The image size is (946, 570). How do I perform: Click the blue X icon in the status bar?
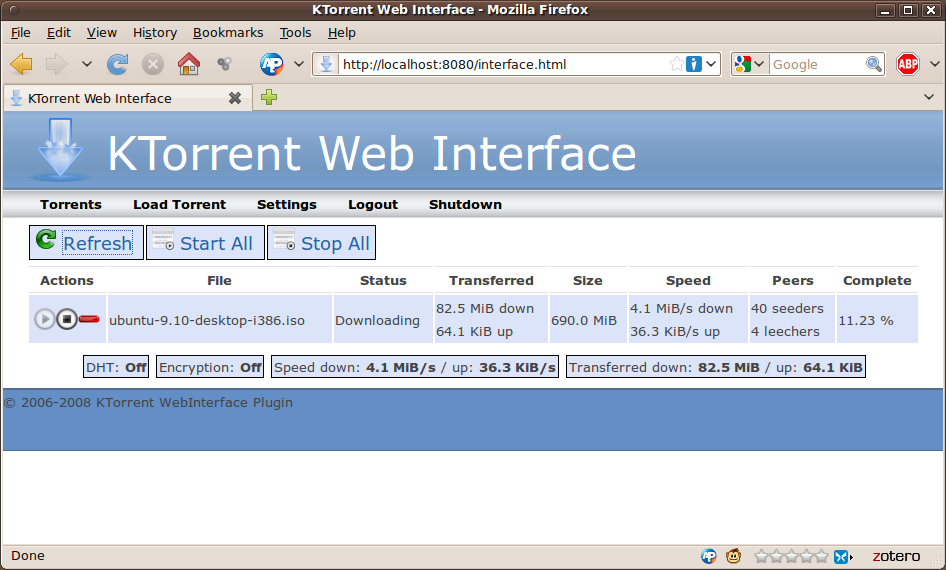(840, 556)
